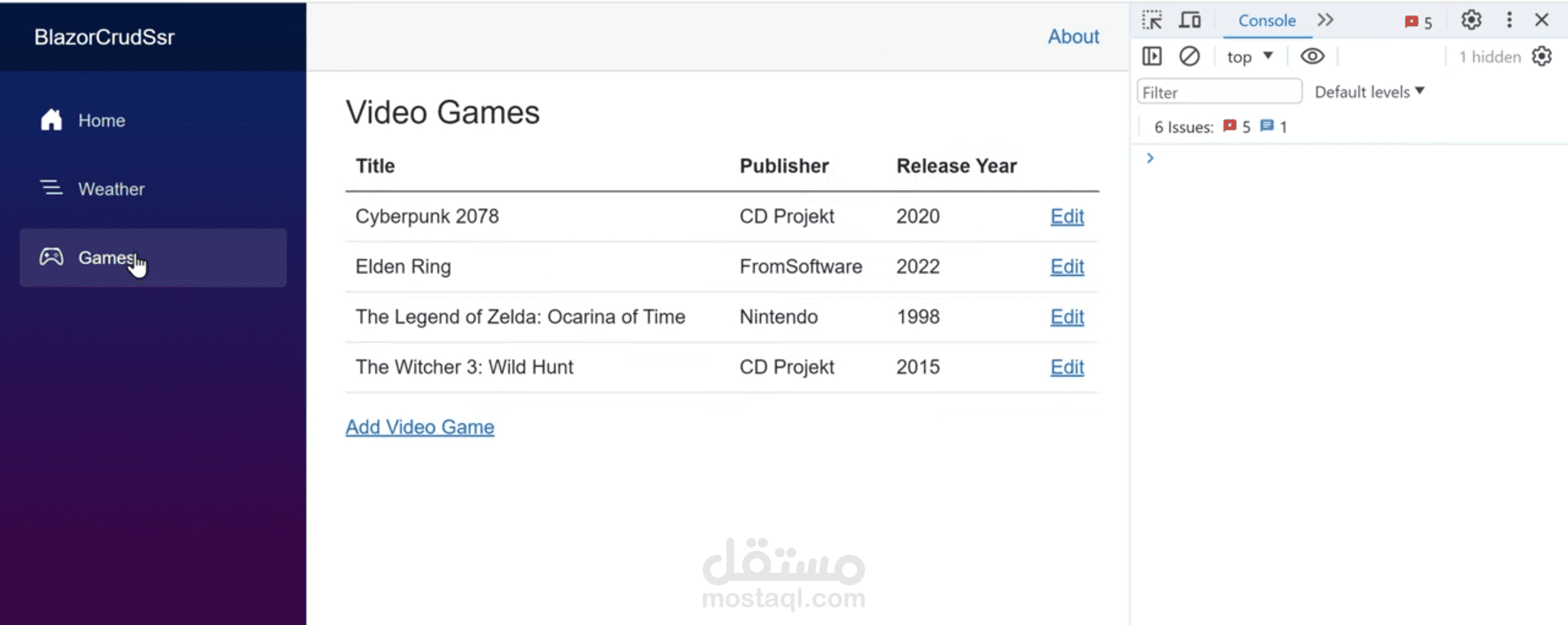Image resolution: width=1568 pixels, height=625 pixels.
Task: Open DevTools main settings gear
Action: [1471, 20]
